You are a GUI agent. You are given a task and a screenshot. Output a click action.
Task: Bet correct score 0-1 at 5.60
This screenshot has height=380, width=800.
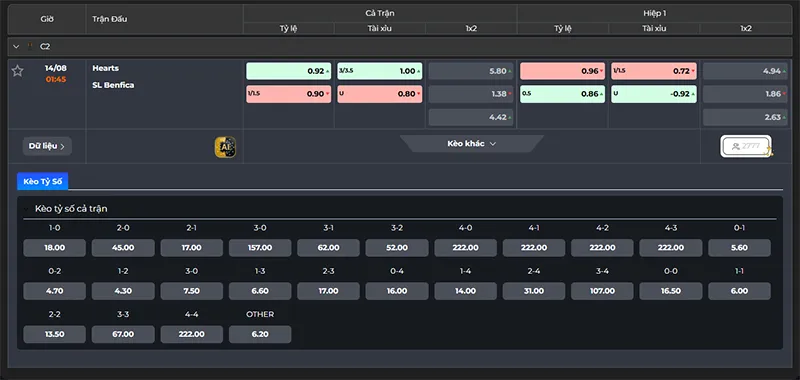[x=739, y=248]
